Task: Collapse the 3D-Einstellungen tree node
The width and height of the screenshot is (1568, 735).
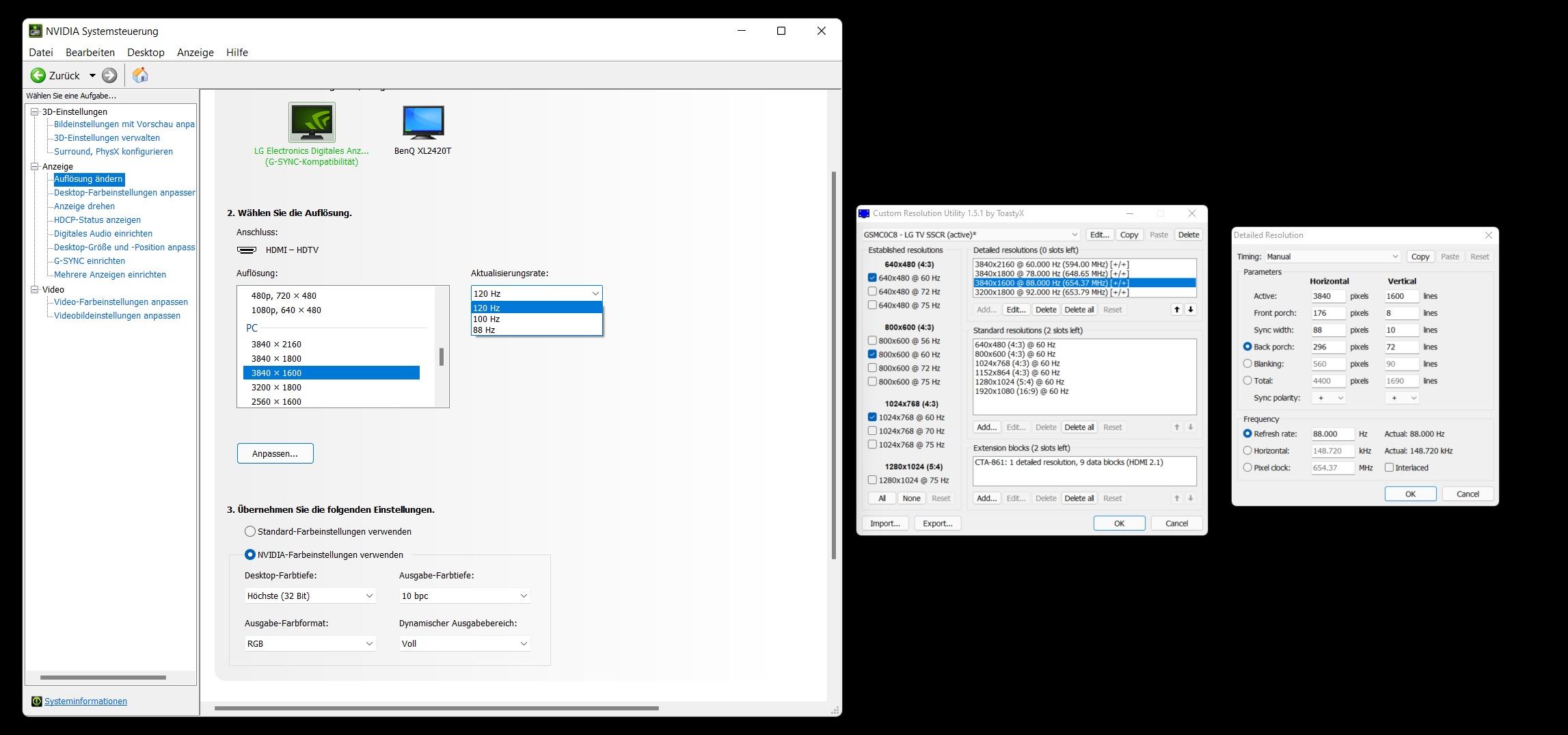Action: coord(35,111)
